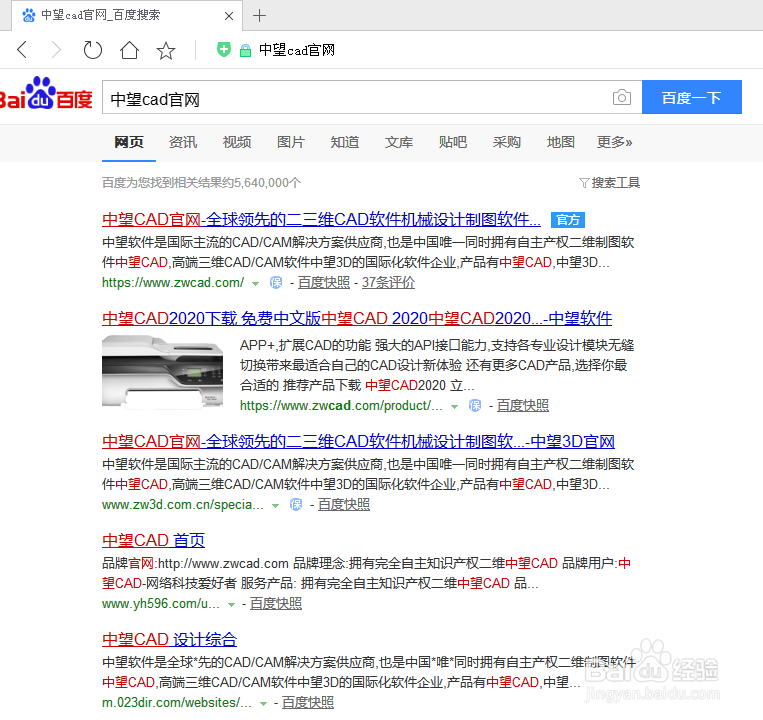Switch to the 文库 tab
Viewport: 763px width, 720px height.
point(399,142)
